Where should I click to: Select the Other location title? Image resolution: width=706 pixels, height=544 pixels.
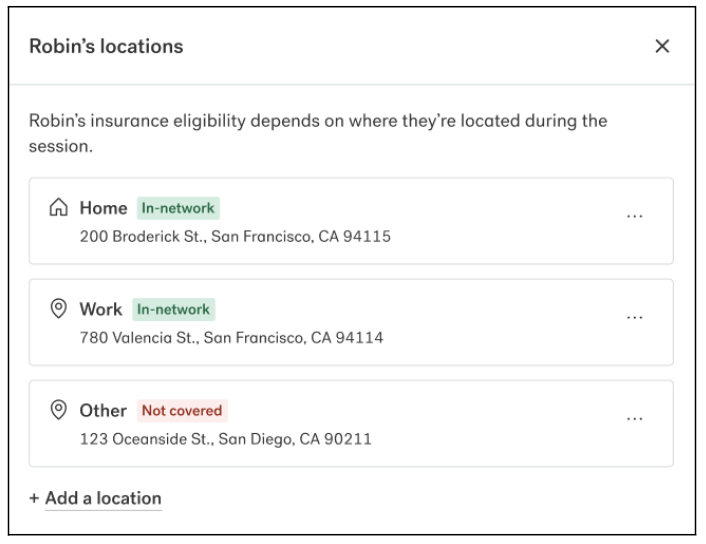103,411
